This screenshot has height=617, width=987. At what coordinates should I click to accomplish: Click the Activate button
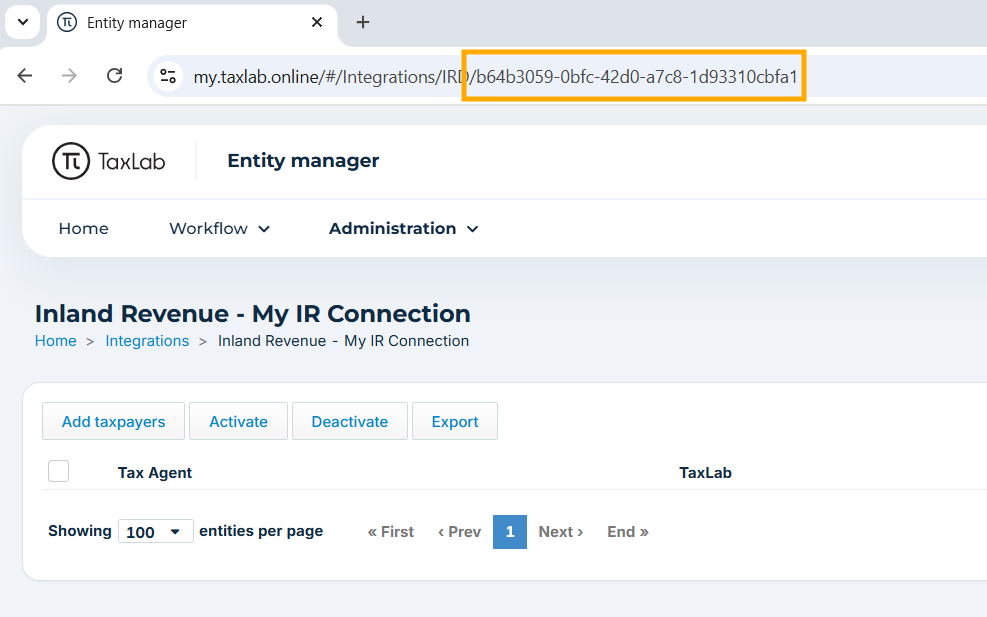(238, 421)
